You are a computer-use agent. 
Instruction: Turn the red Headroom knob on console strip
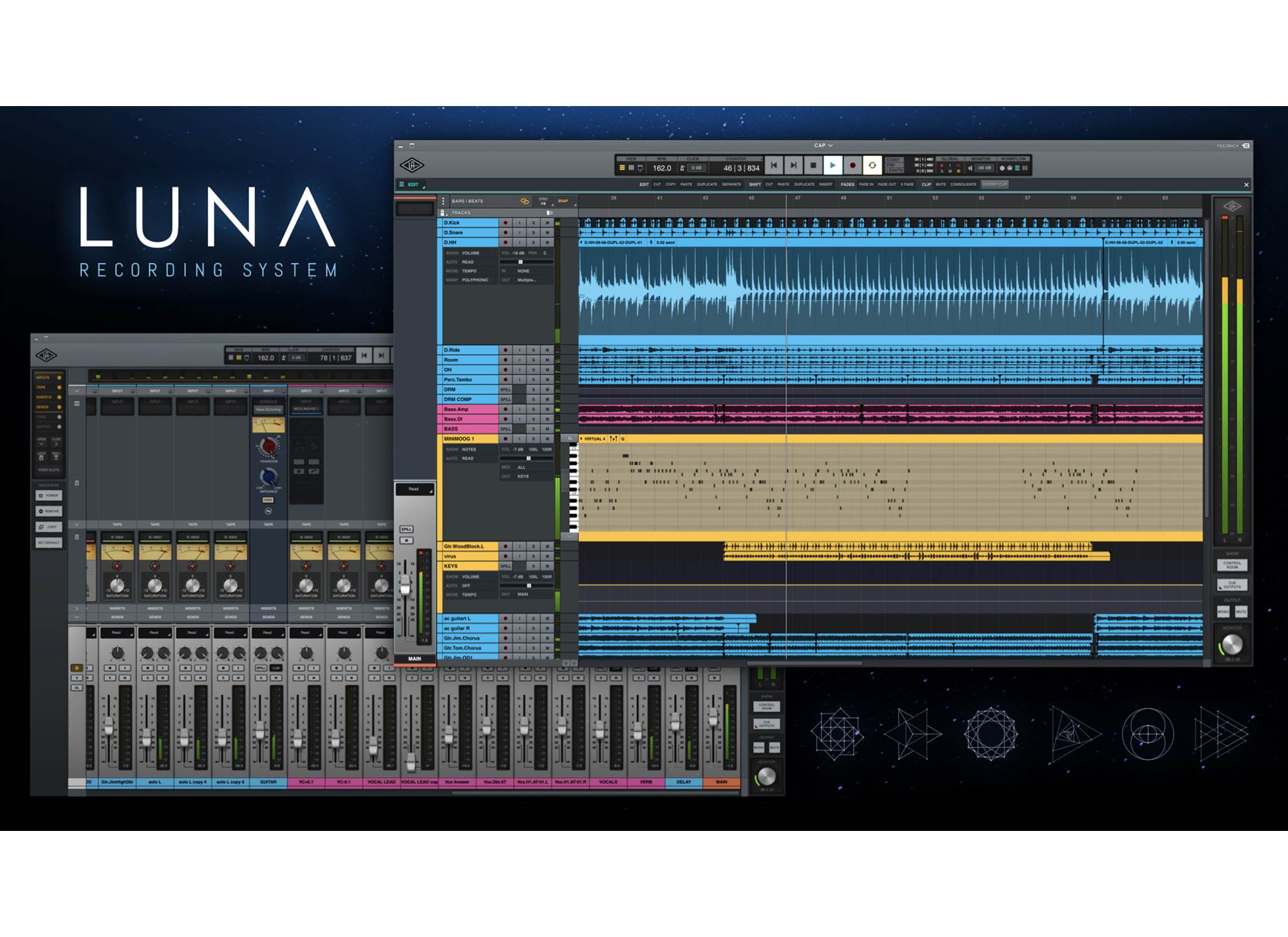coord(268,447)
